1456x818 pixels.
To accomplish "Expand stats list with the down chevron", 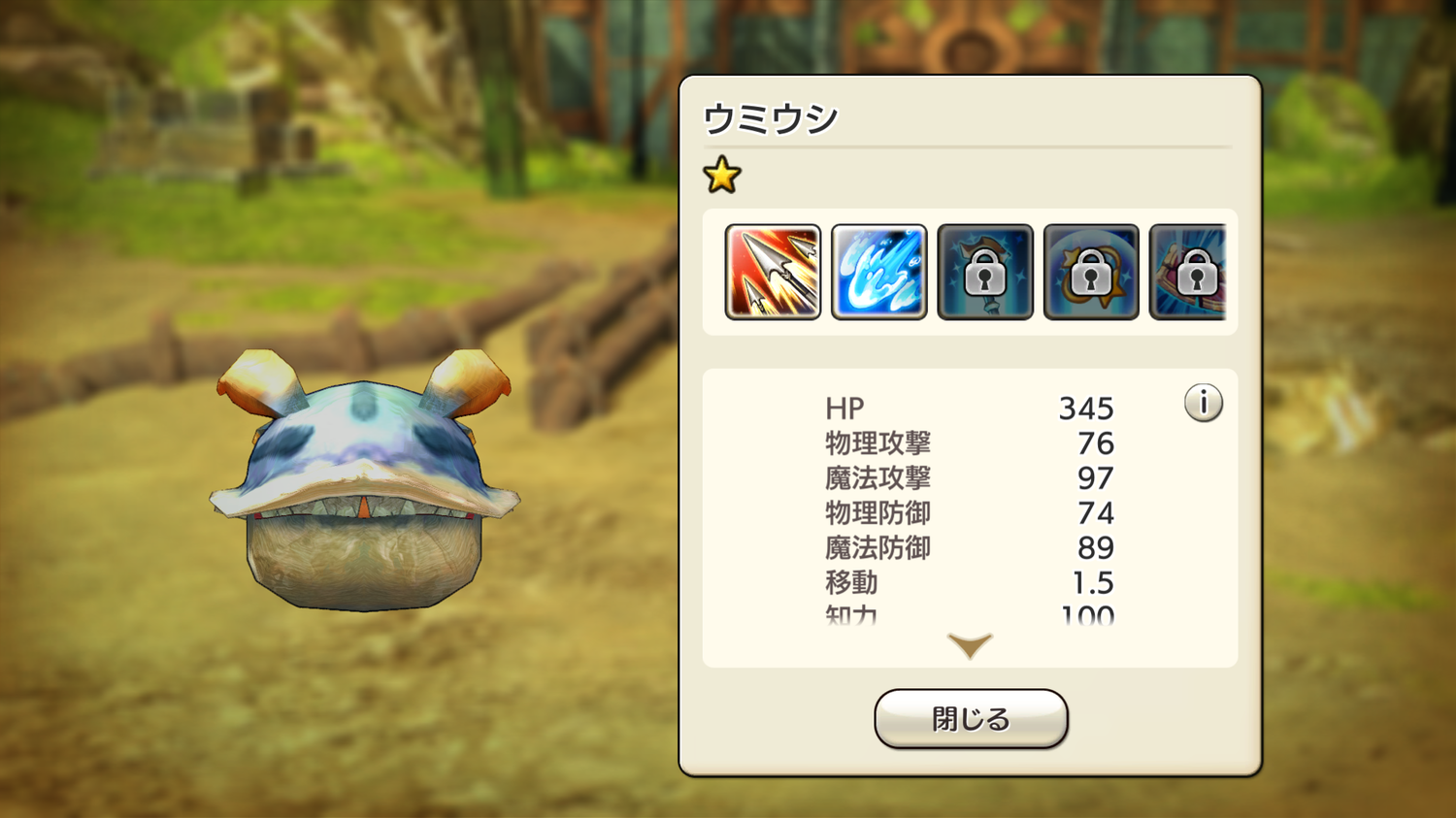I will point(970,645).
